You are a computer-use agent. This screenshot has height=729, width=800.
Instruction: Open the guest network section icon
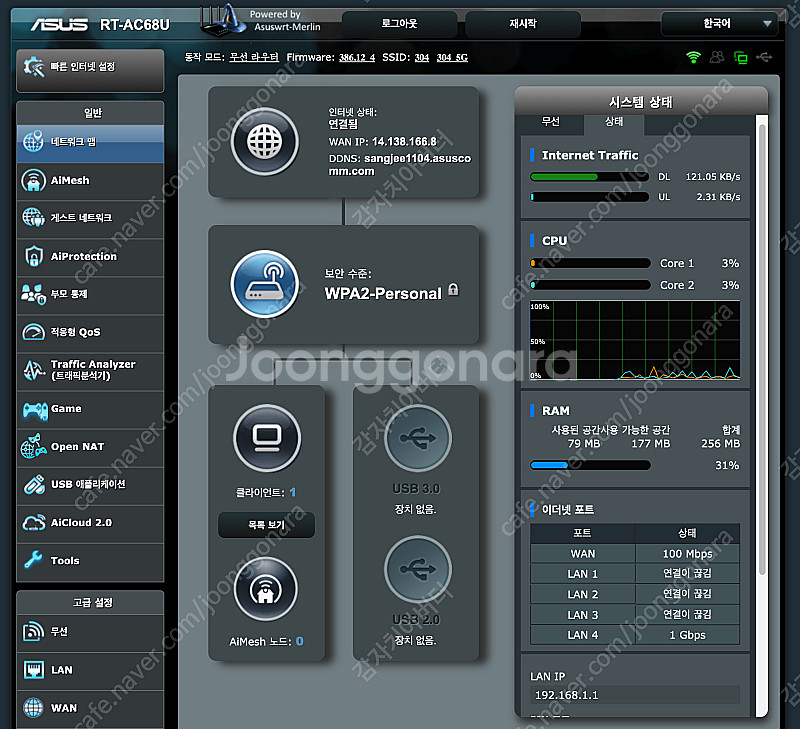33,218
